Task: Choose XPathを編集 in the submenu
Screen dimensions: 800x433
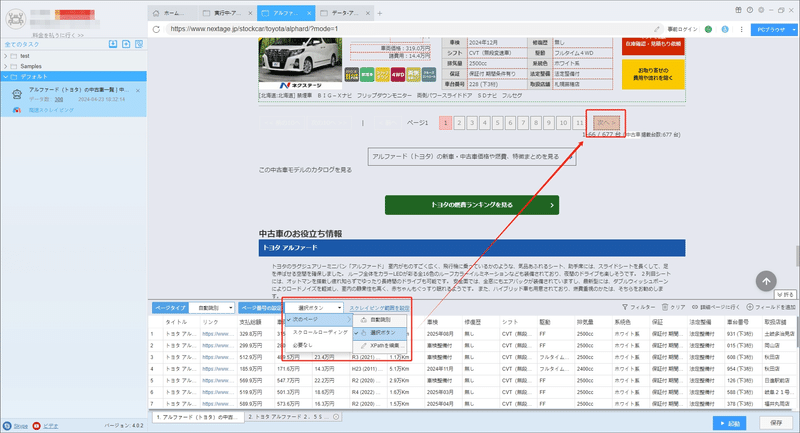Action: click(380, 346)
